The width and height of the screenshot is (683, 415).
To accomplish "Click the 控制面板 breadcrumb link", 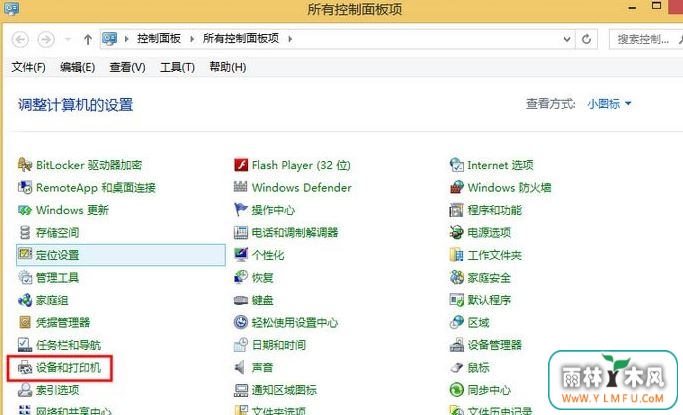I will pos(159,39).
